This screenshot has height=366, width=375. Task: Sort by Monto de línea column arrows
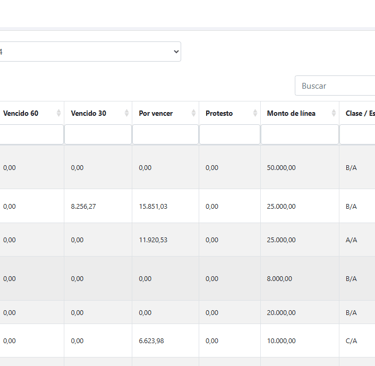[x=334, y=113]
